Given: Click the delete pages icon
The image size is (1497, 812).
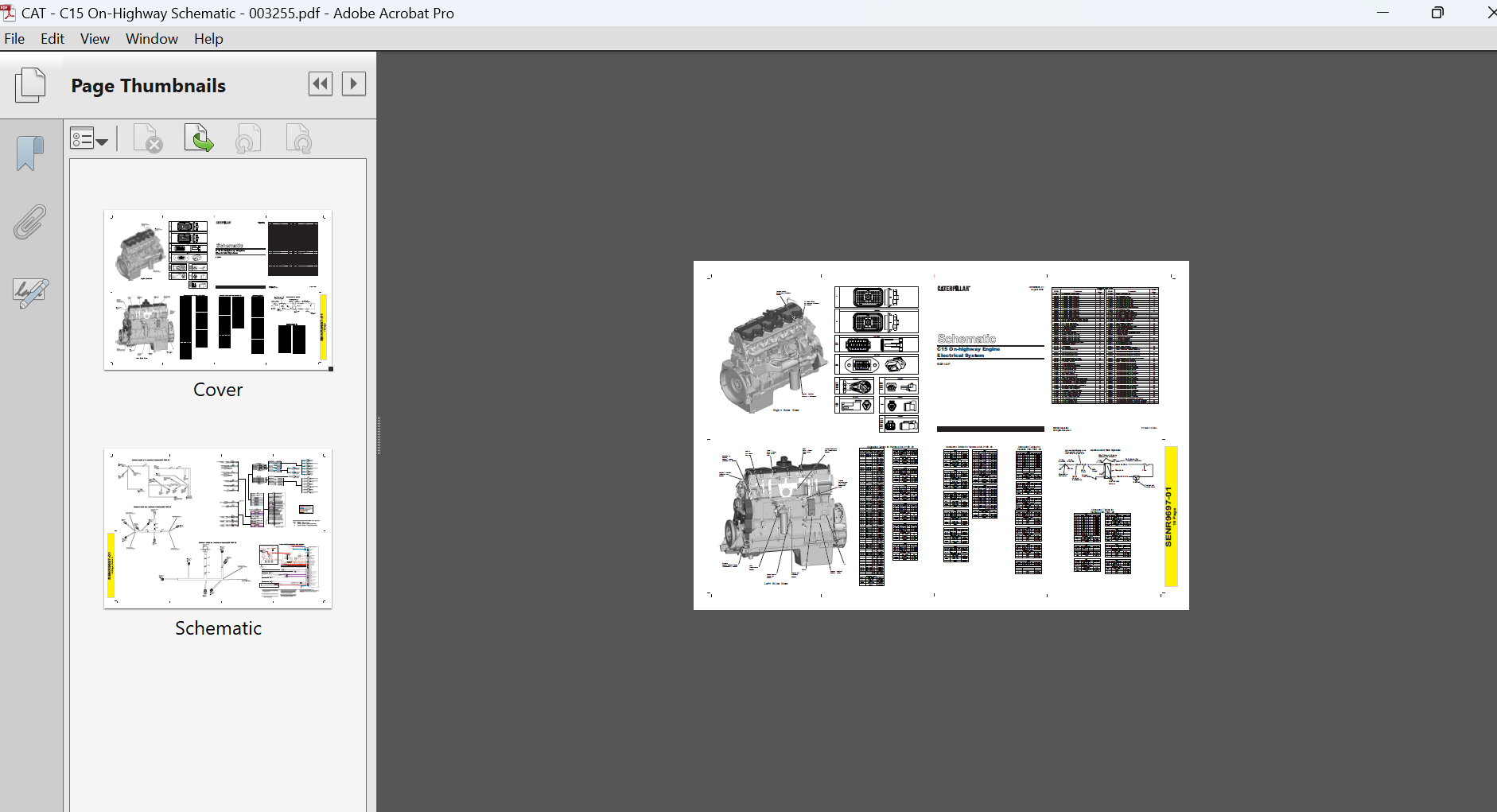Looking at the screenshot, I should click(x=148, y=138).
